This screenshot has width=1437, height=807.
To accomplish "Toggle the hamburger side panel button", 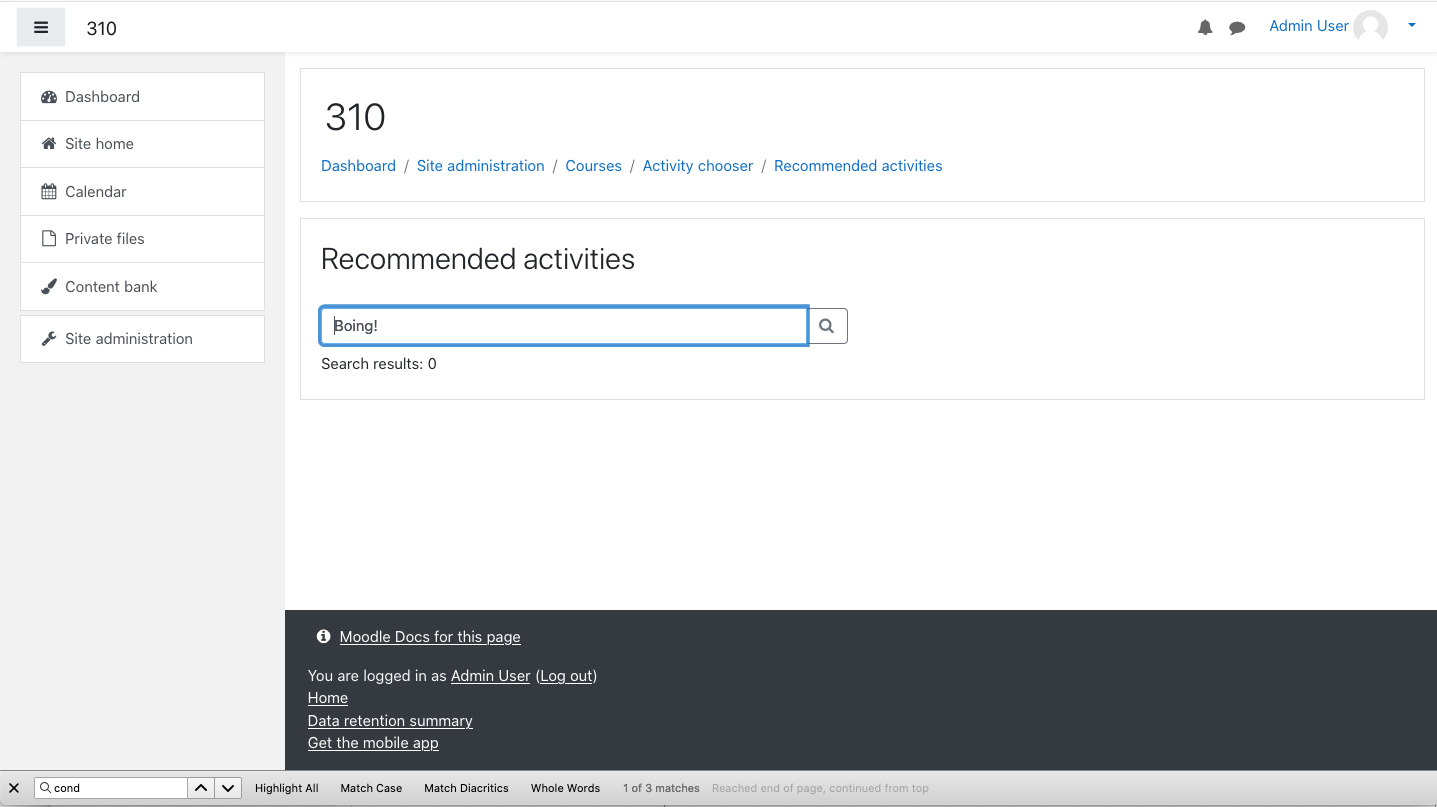I will point(41,27).
